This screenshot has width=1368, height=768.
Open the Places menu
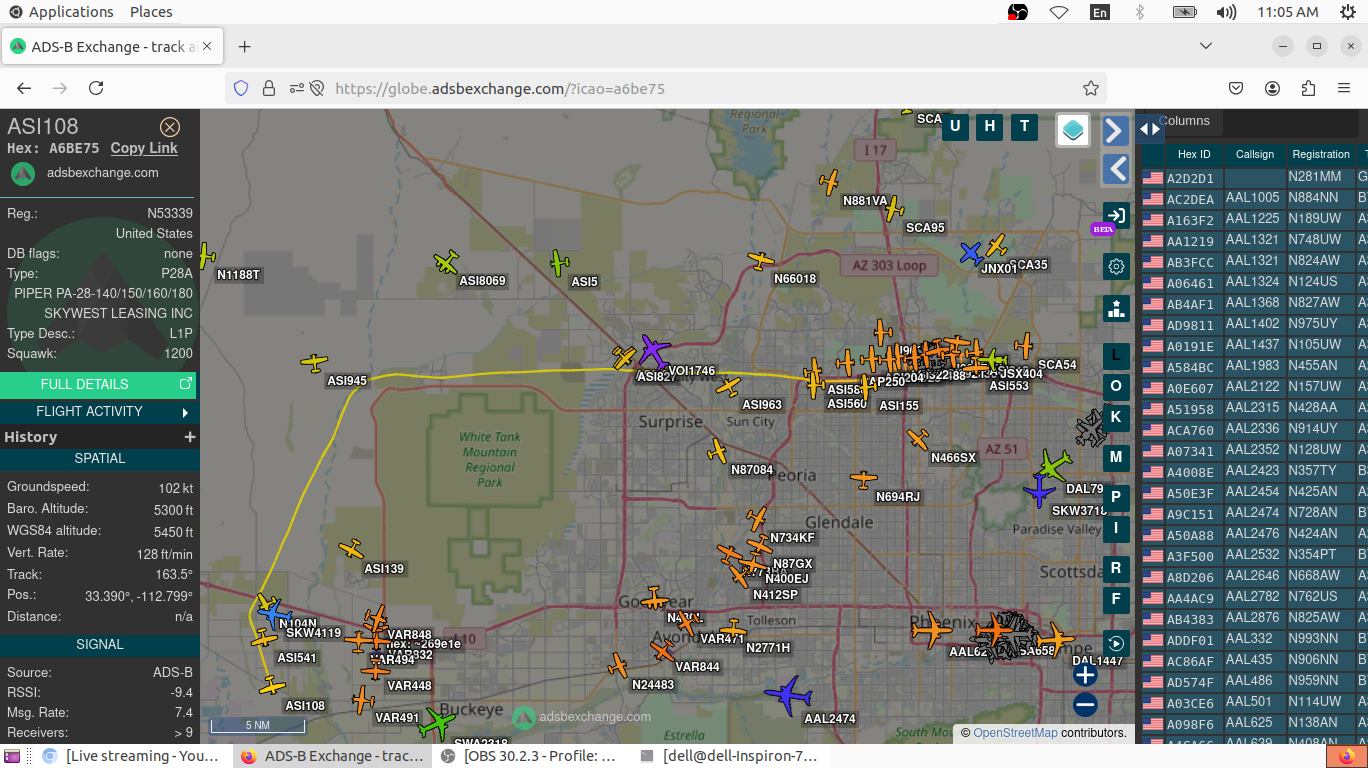(x=151, y=12)
